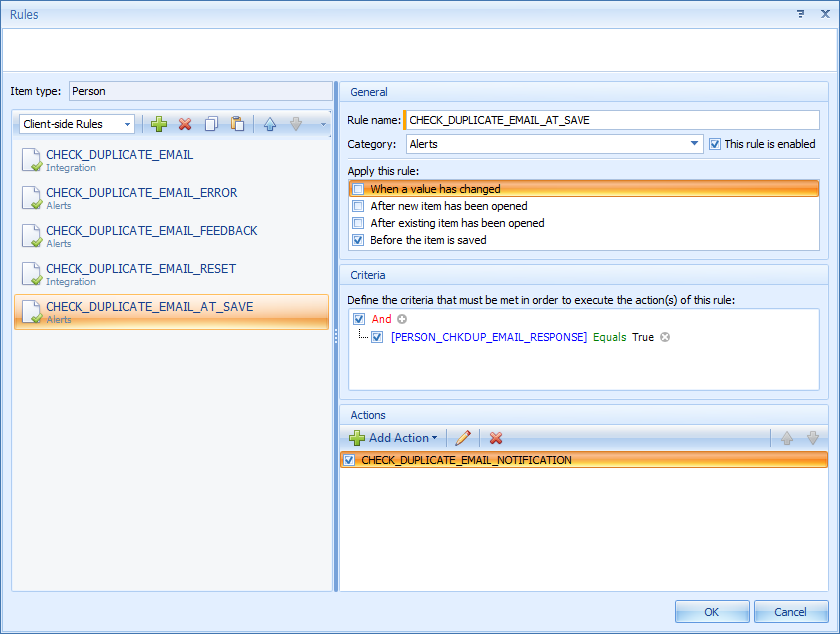Paste rule from clipboard
This screenshot has height=634, width=840.
(x=237, y=124)
